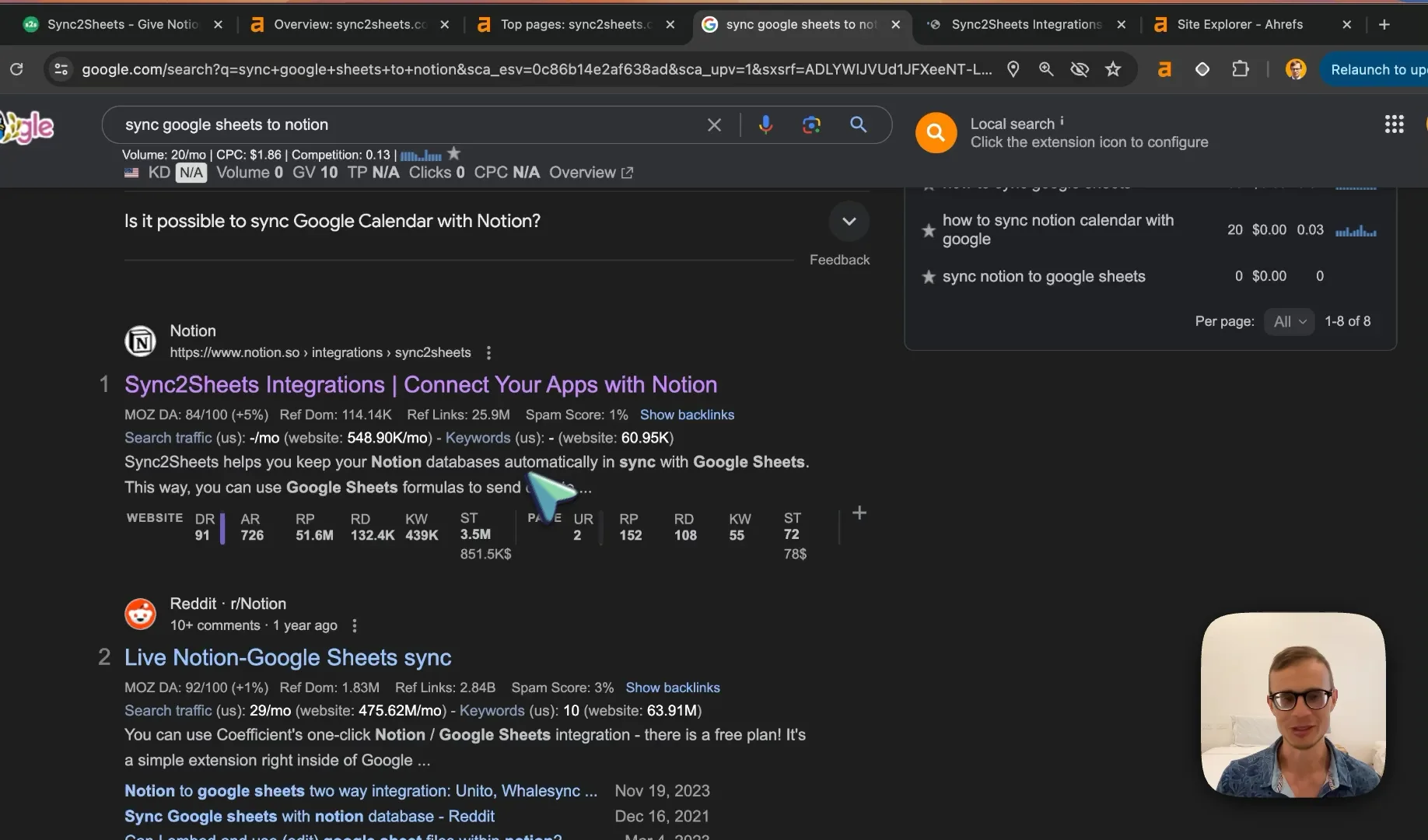The image size is (1428, 840).
Task: Click the Feedback link
Action: pyautogui.click(x=839, y=260)
